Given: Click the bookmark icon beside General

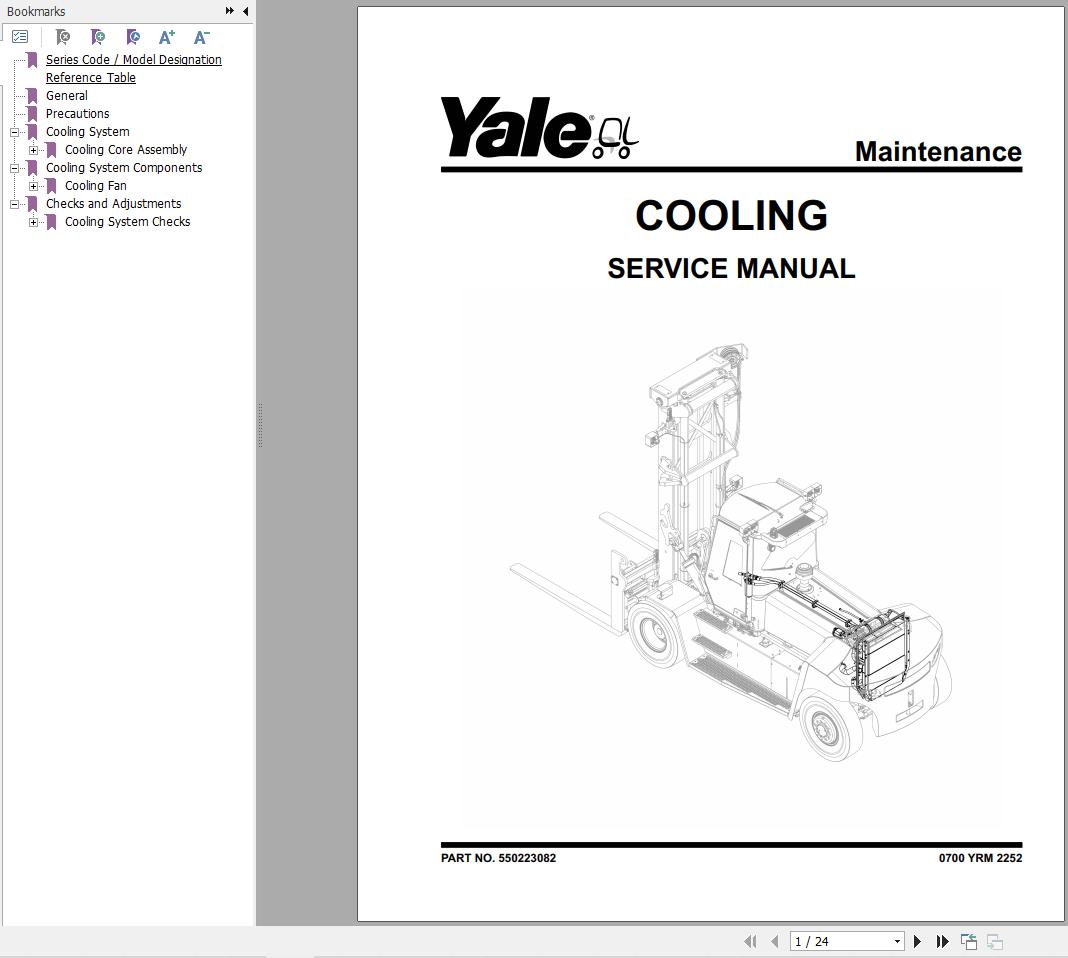Looking at the screenshot, I should coord(32,96).
